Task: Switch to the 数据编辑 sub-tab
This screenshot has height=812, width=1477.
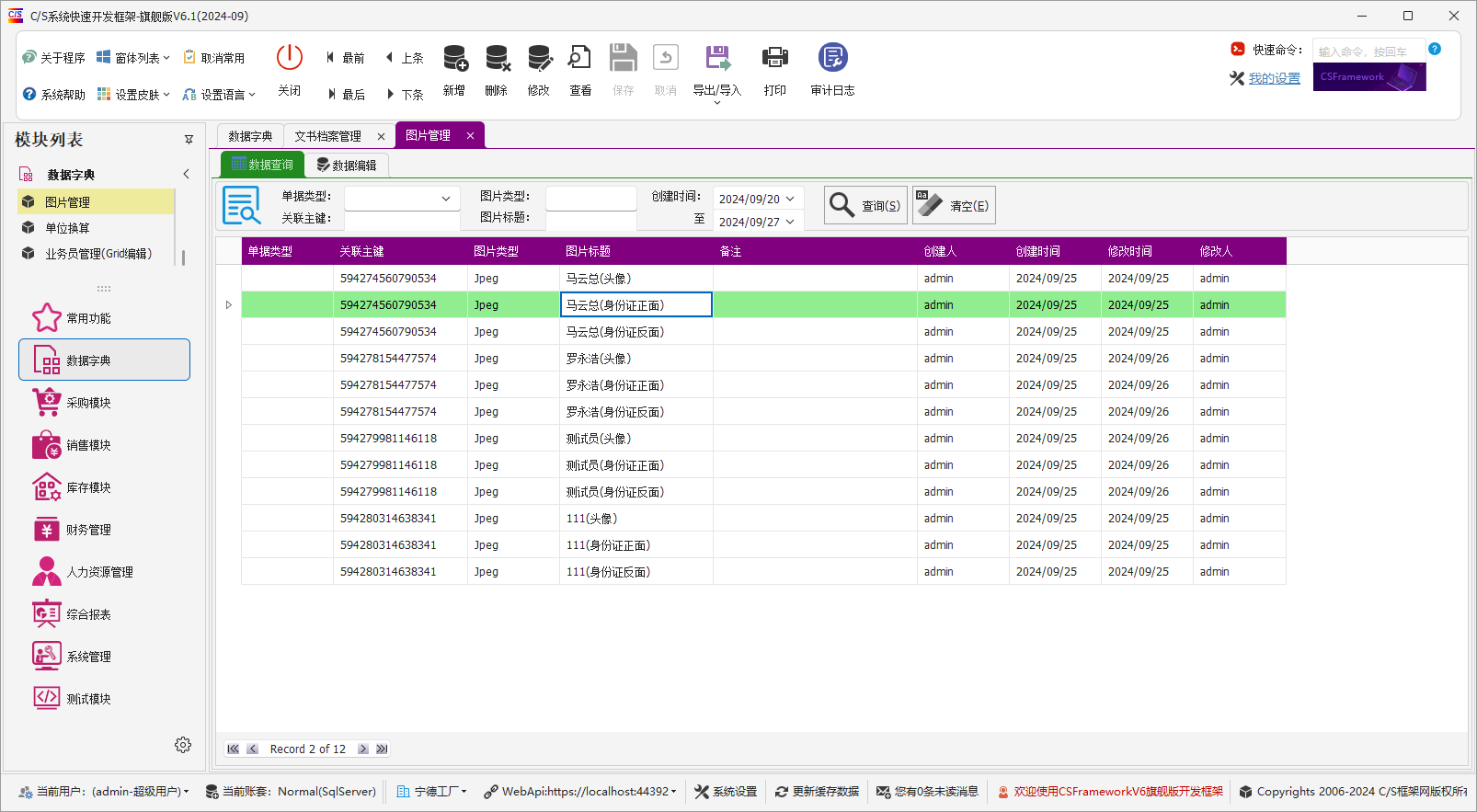Action: [x=347, y=166]
